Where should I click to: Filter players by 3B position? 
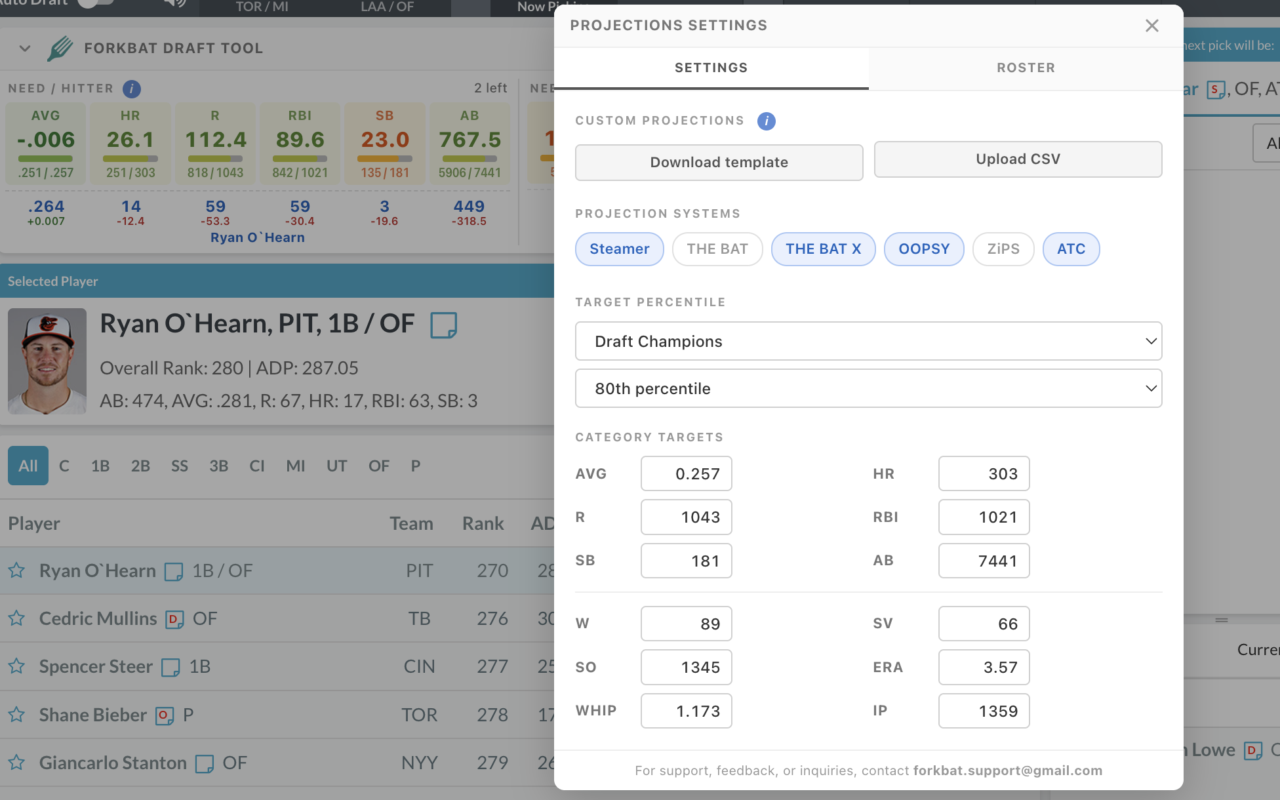pyautogui.click(x=218, y=466)
